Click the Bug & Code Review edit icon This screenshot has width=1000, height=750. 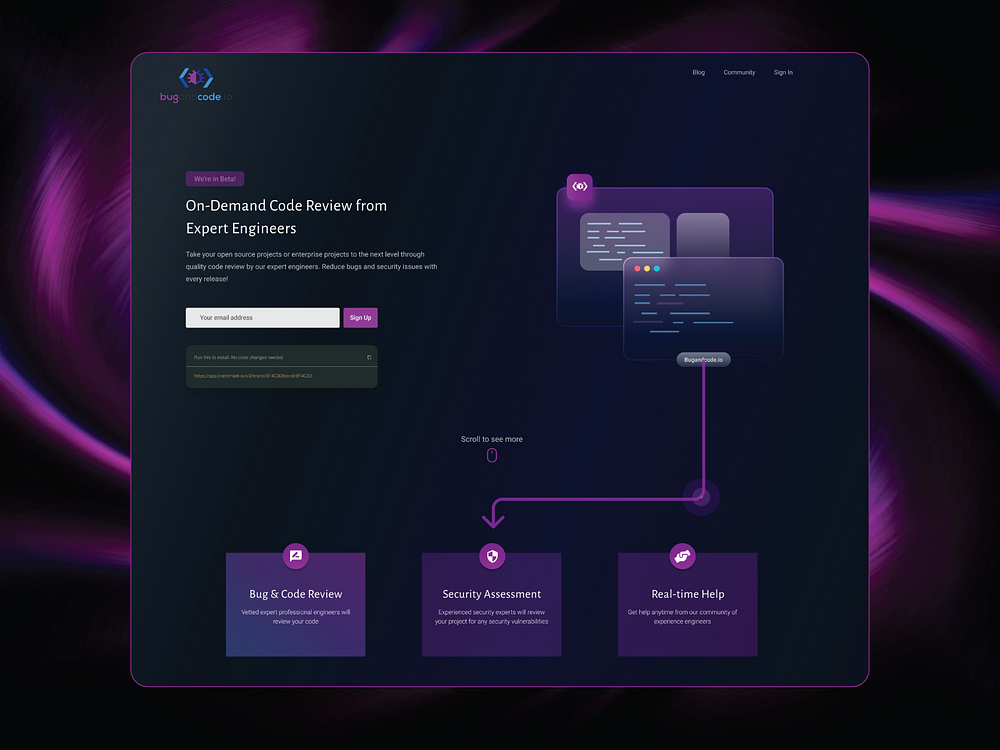295,556
